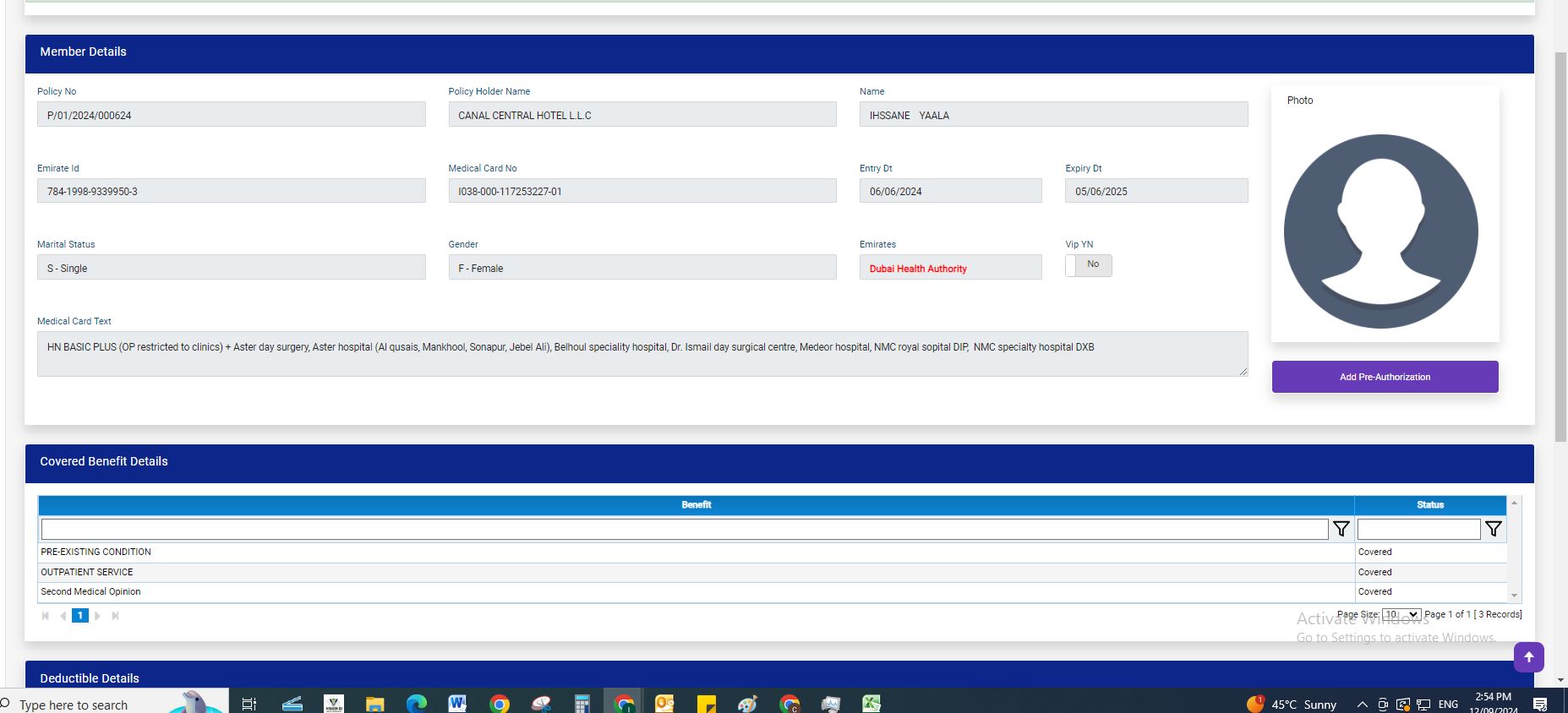Open the Page Size dropdown
The width and height of the screenshot is (1568, 713).
[1401, 614]
